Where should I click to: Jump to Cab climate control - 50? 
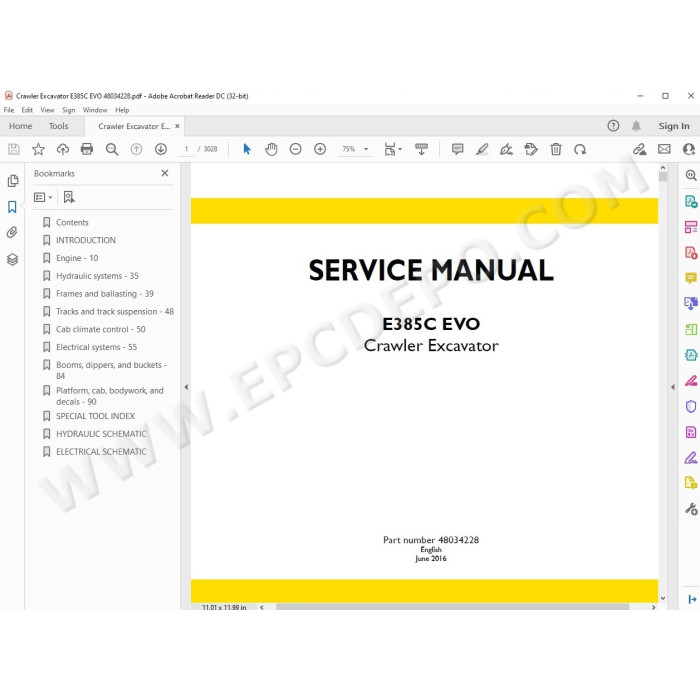pos(100,329)
